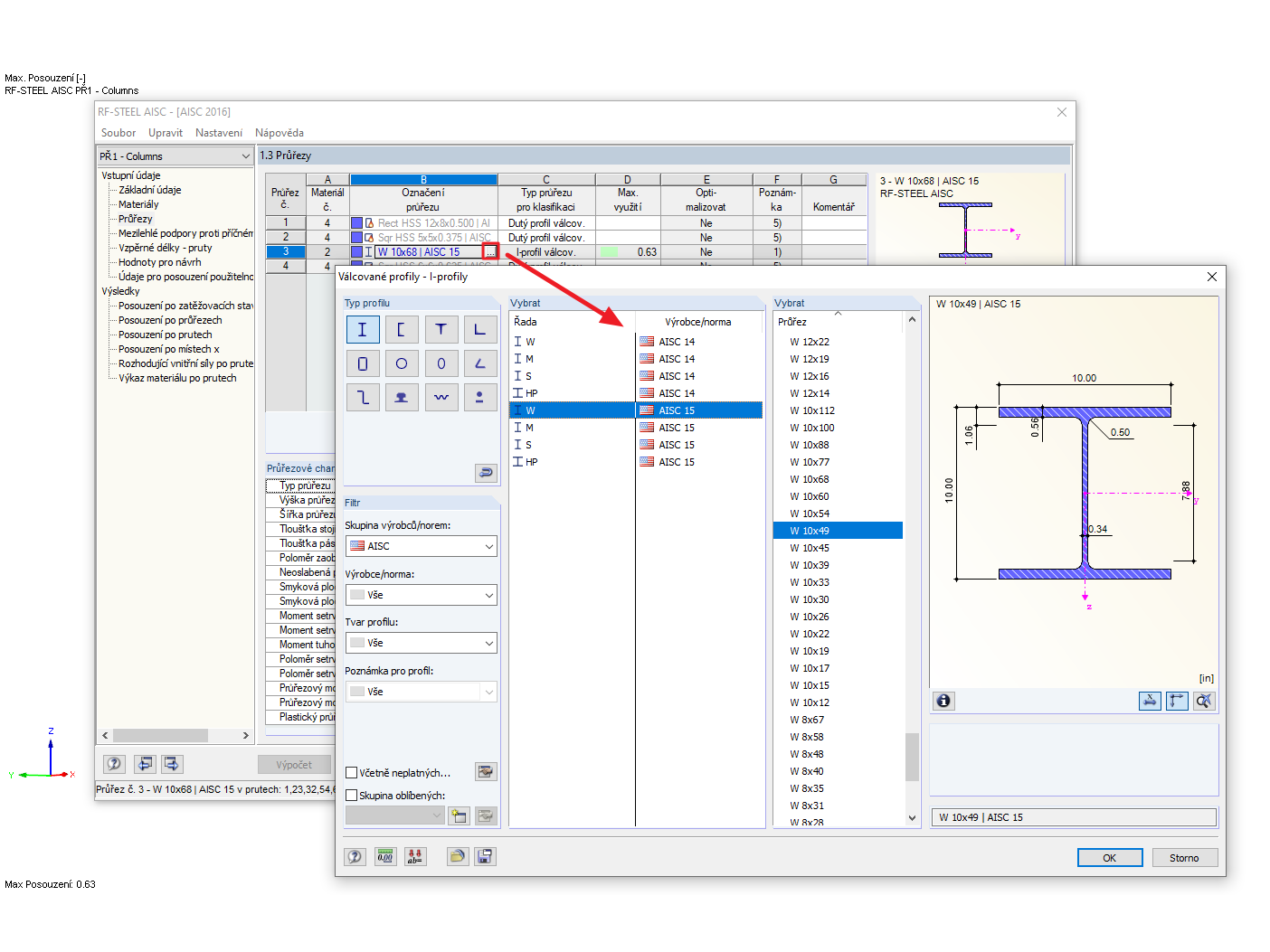Click the Výpočet button
This screenshot has width=1270, height=952.
[x=294, y=765]
